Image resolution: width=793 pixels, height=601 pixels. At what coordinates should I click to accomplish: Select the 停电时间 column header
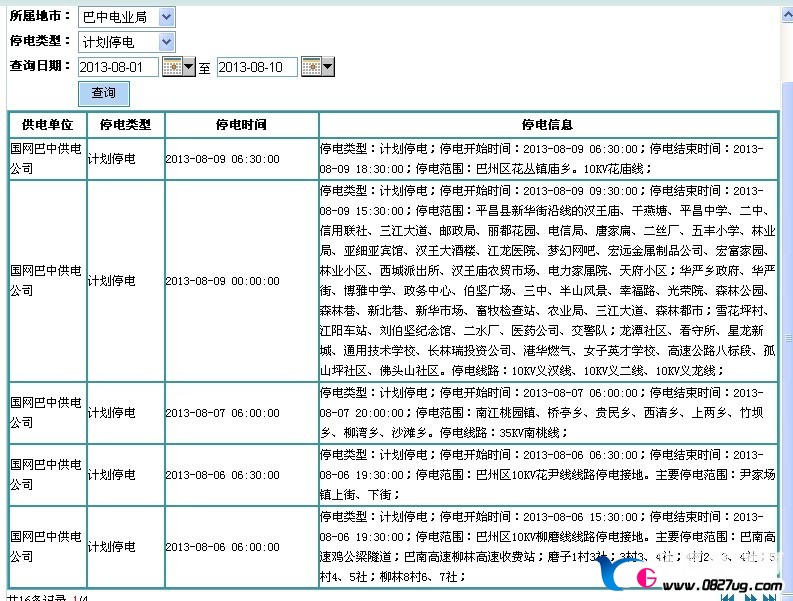[241, 125]
